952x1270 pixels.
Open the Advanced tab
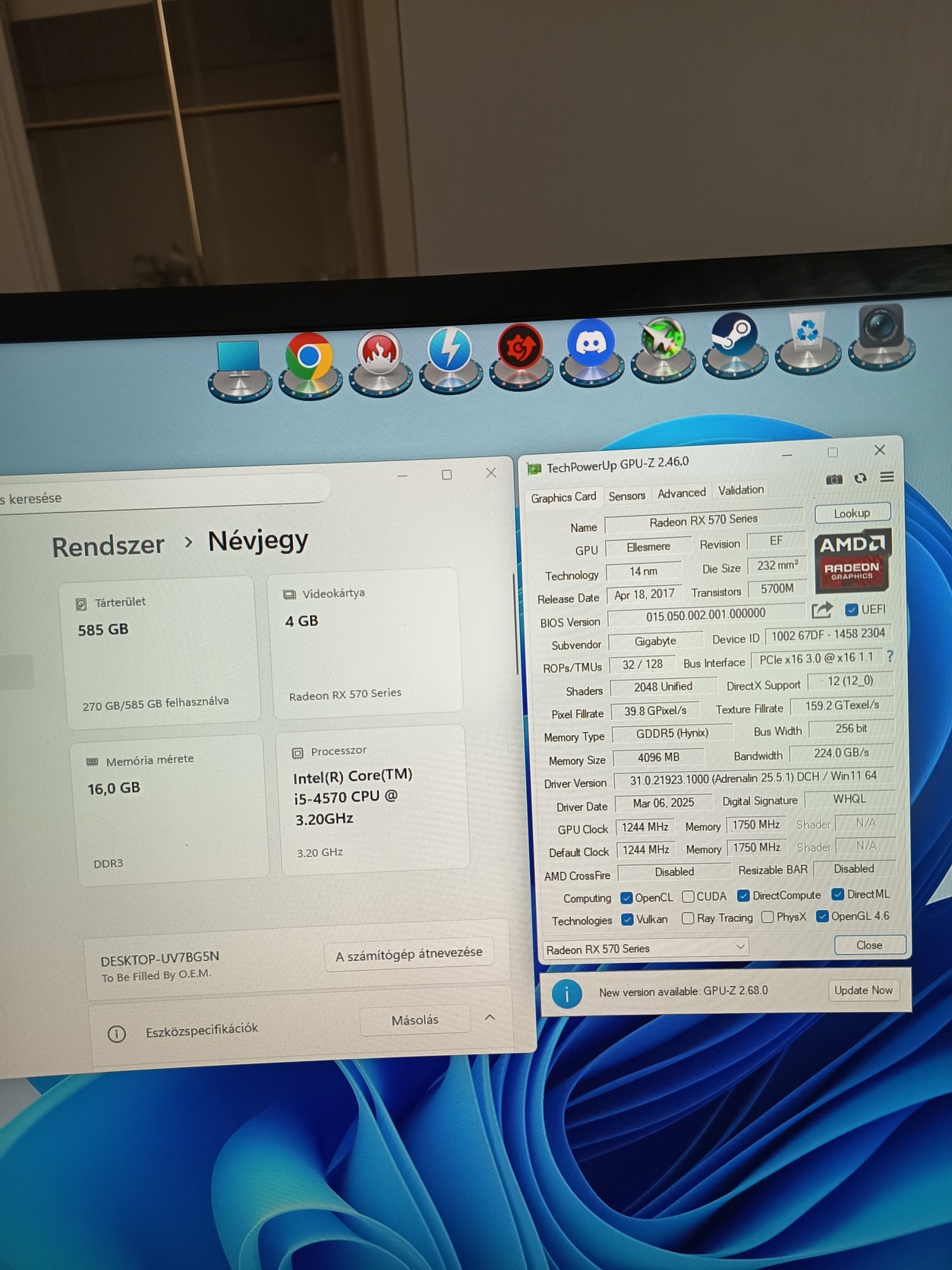[x=682, y=493]
